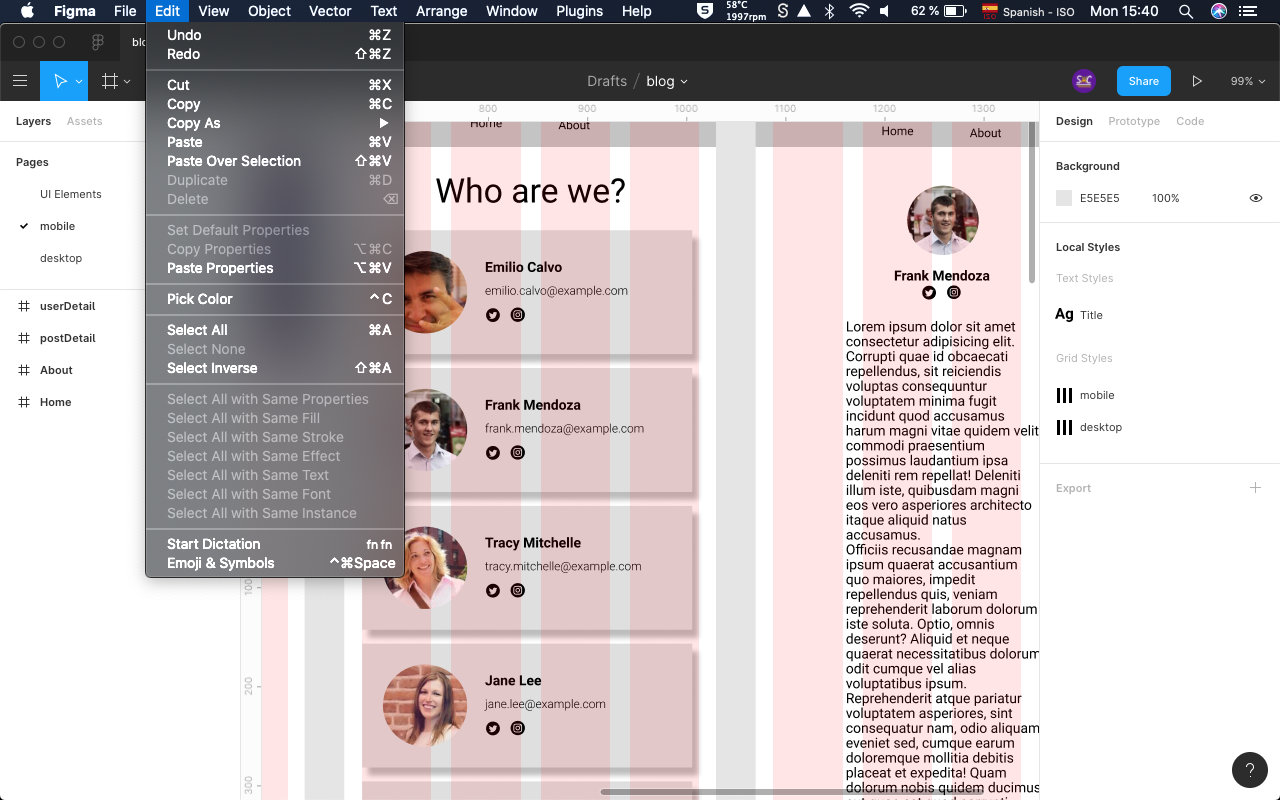Choose Redo from the Edit menu
1280x800 pixels.
275,54
